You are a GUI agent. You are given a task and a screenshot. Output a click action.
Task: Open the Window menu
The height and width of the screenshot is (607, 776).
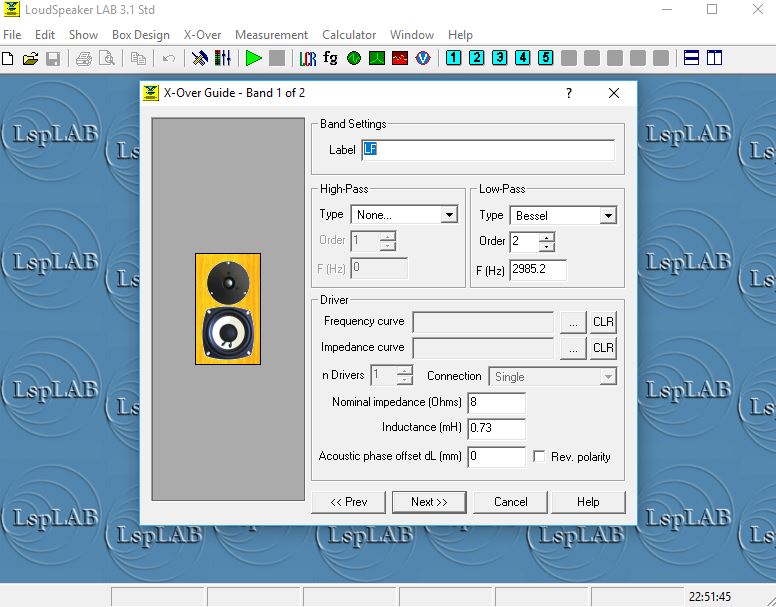412,35
